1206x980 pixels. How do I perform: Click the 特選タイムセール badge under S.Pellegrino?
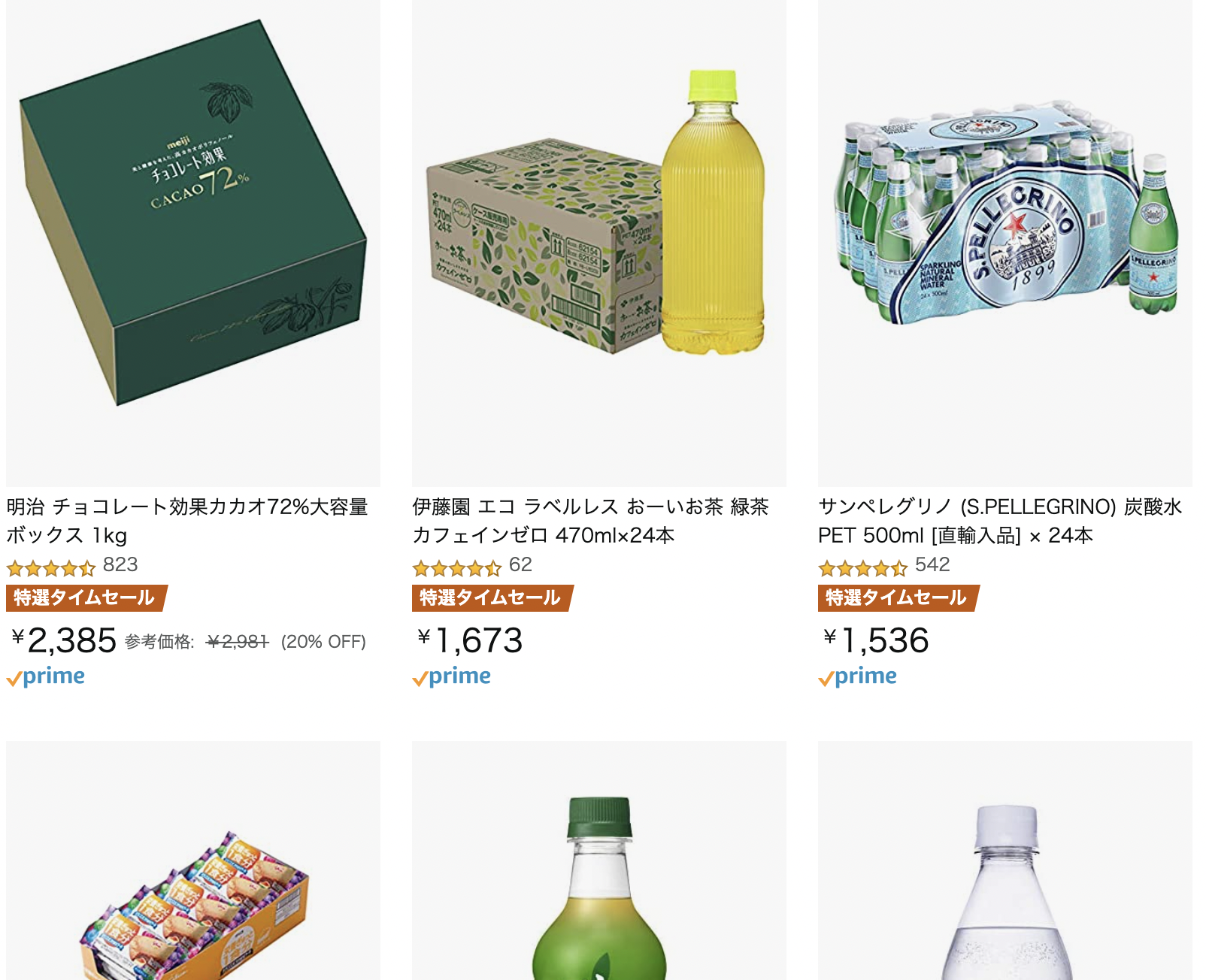pos(898,598)
